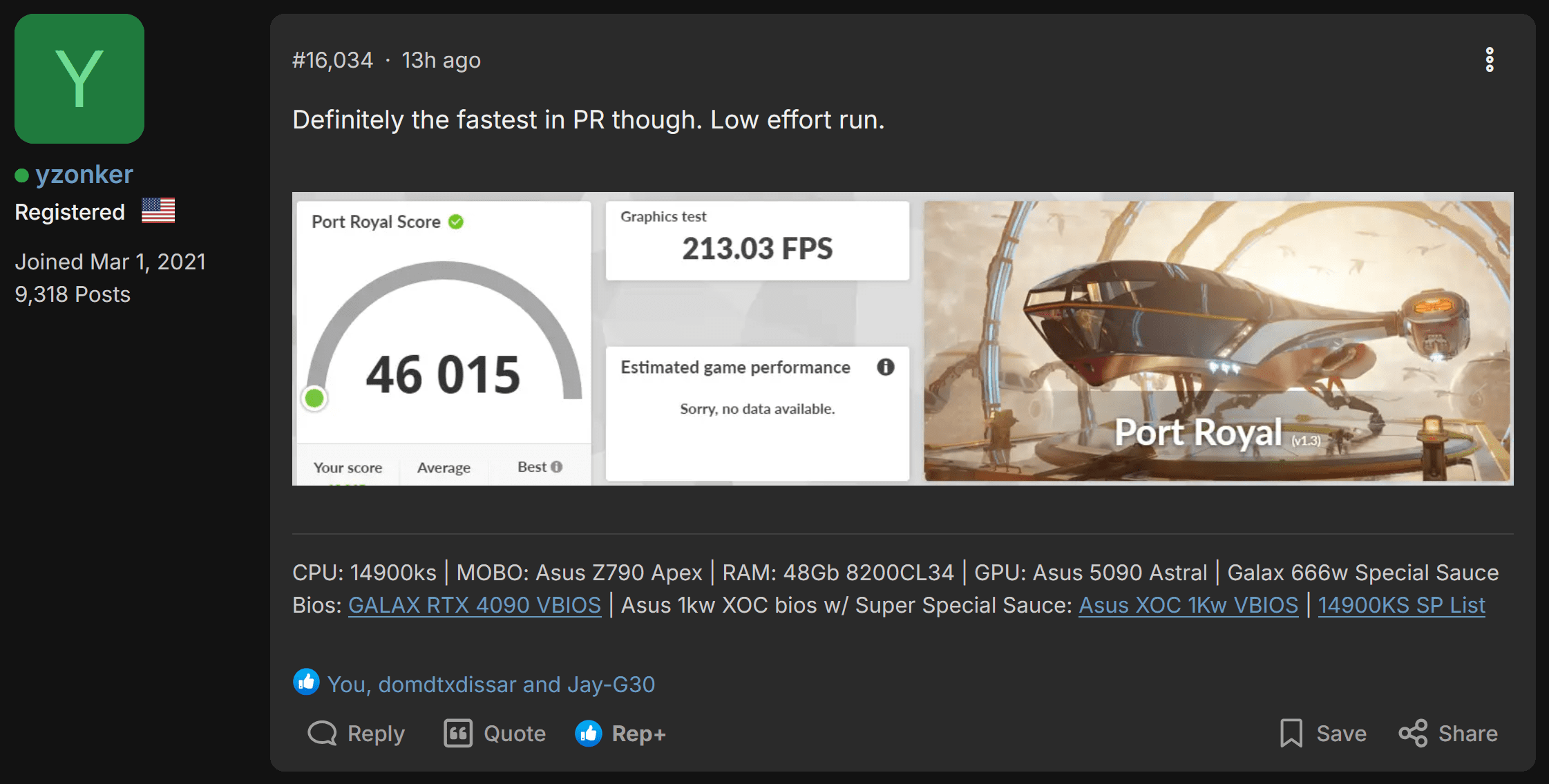Toggle Rep+ on this post

pos(620,733)
